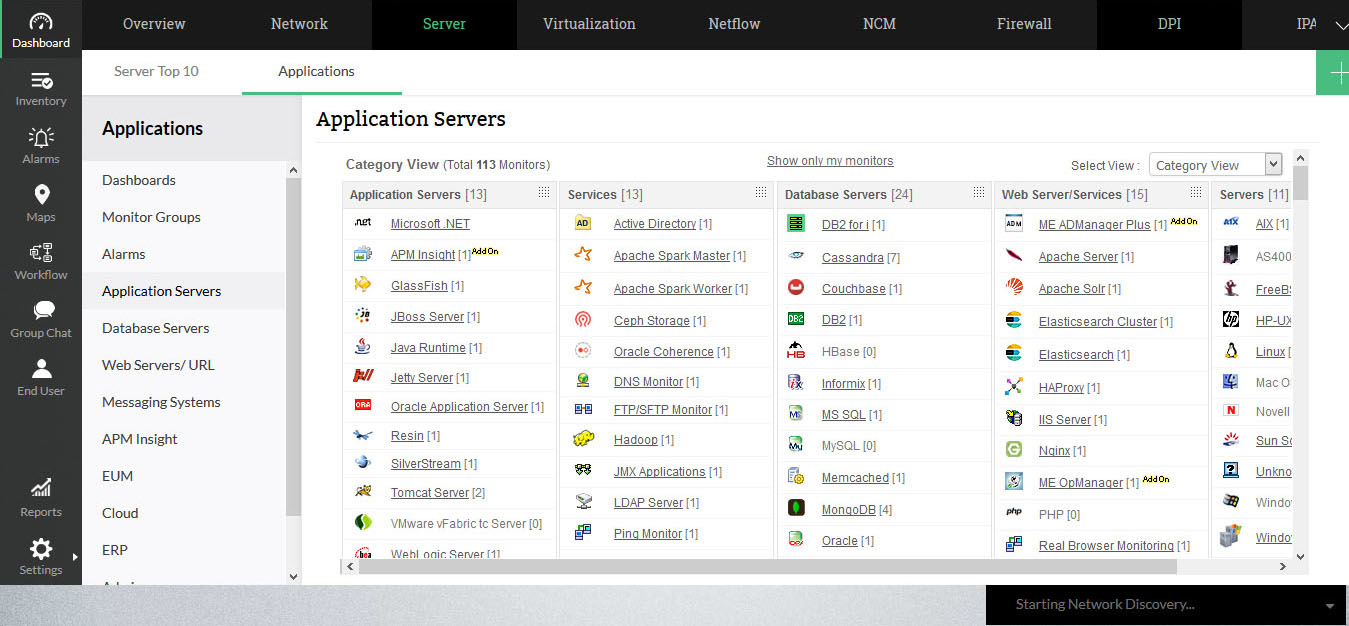Select Database Servers in Applications menu
This screenshot has width=1349, height=626.
point(156,328)
